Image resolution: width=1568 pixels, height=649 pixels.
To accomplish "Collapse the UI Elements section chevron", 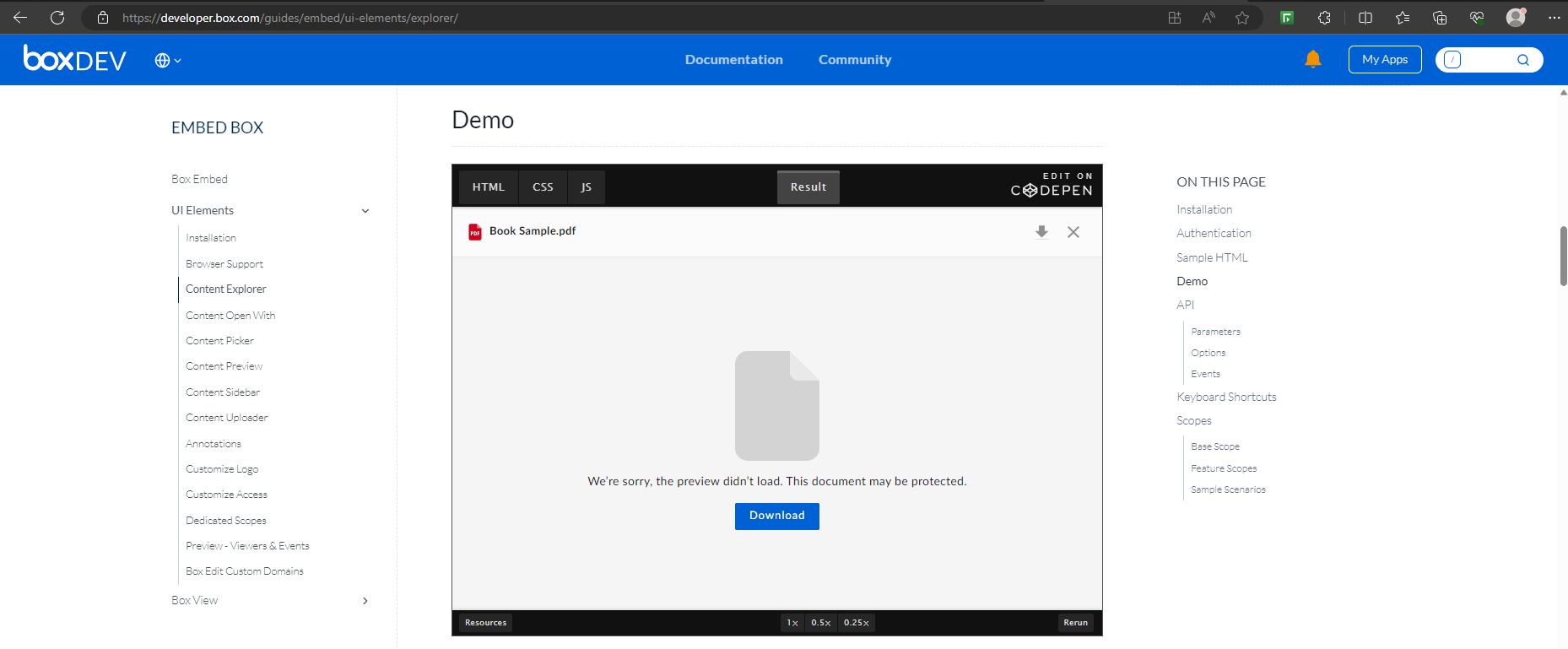I will coord(365,211).
